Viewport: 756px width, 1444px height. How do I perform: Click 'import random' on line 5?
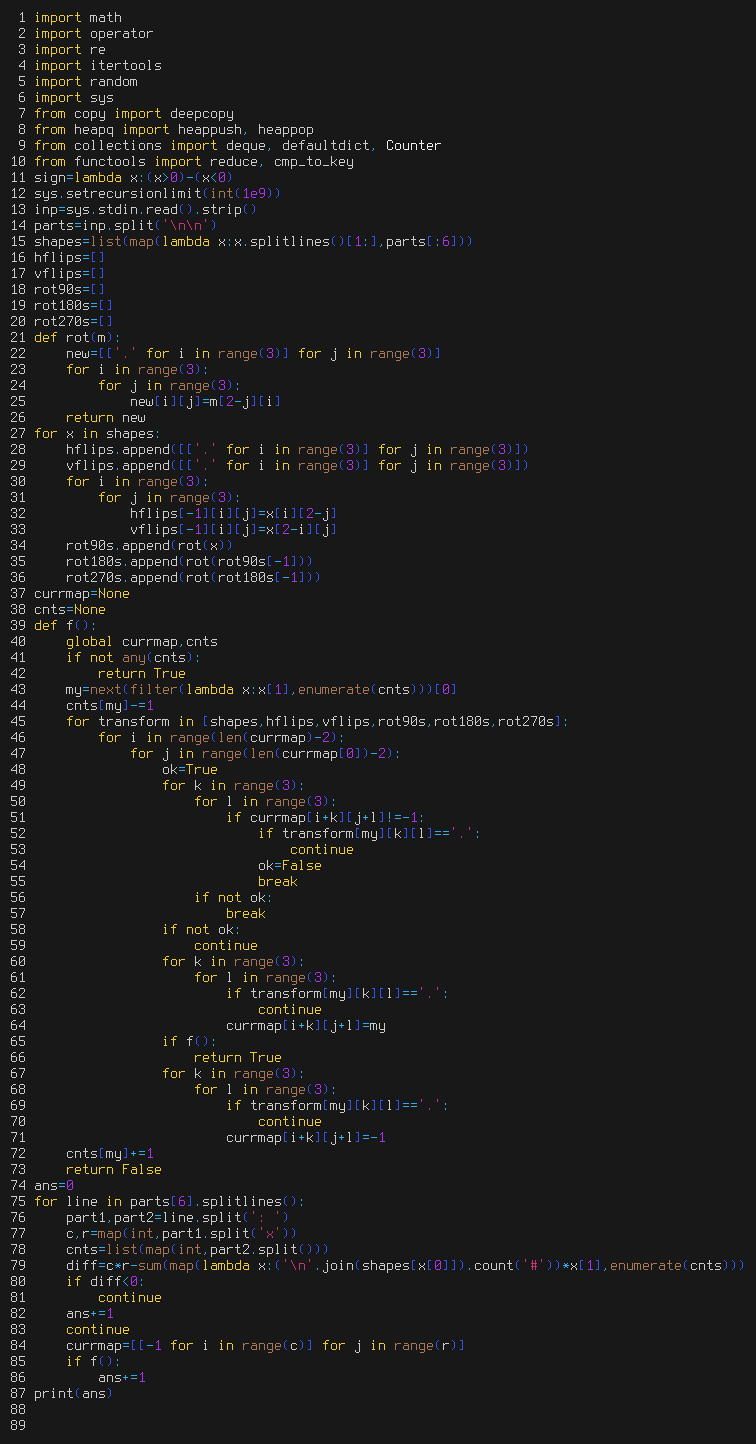(x=86, y=81)
